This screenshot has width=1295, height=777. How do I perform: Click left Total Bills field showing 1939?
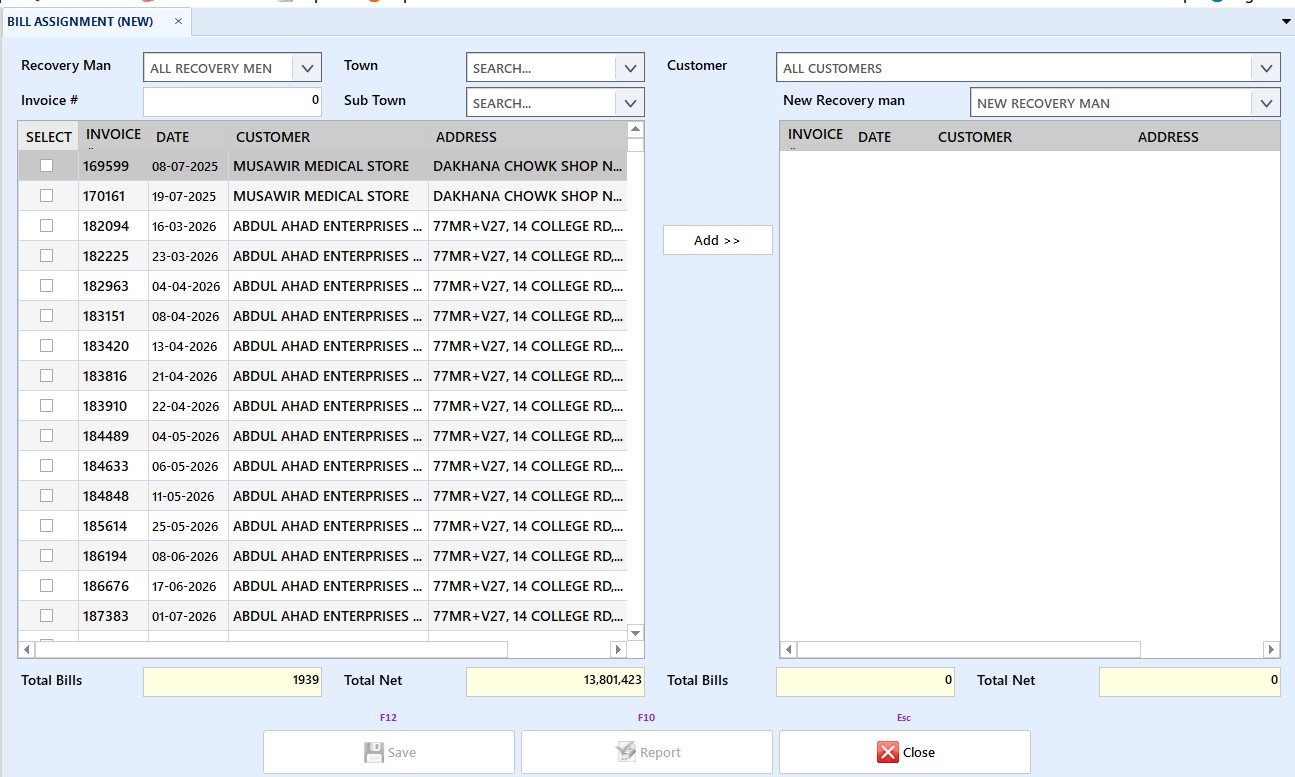click(232, 681)
